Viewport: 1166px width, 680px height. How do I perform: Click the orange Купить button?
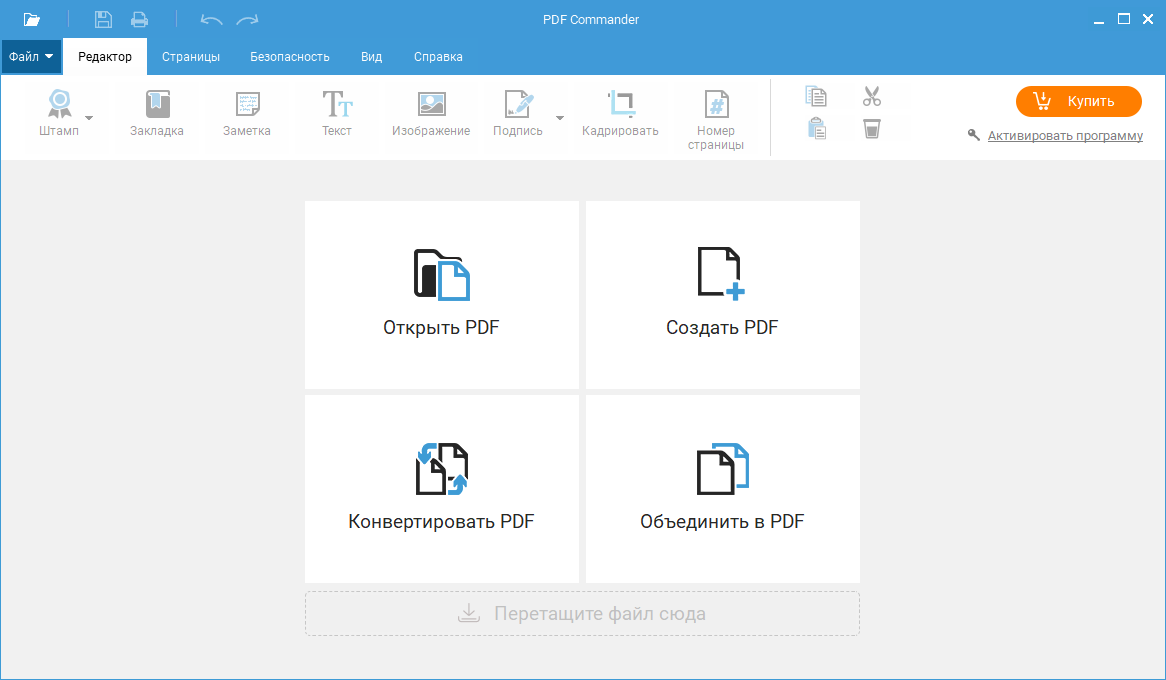pyautogui.click(x=1079, y=101)
